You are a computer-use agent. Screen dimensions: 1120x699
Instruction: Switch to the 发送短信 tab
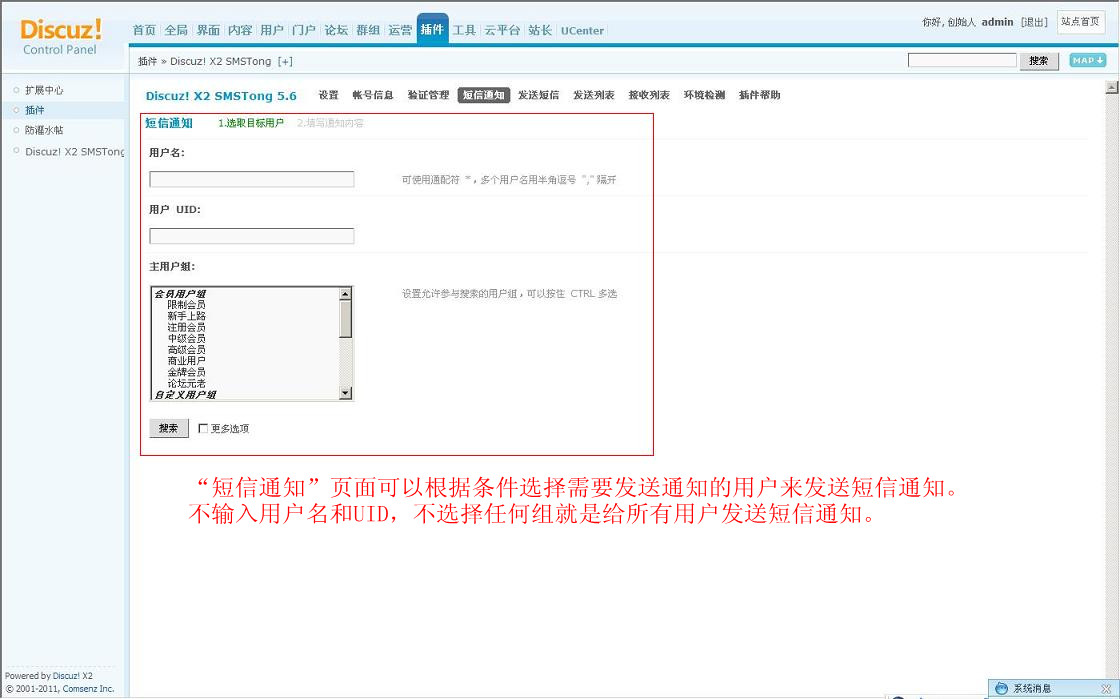(539, 95)
